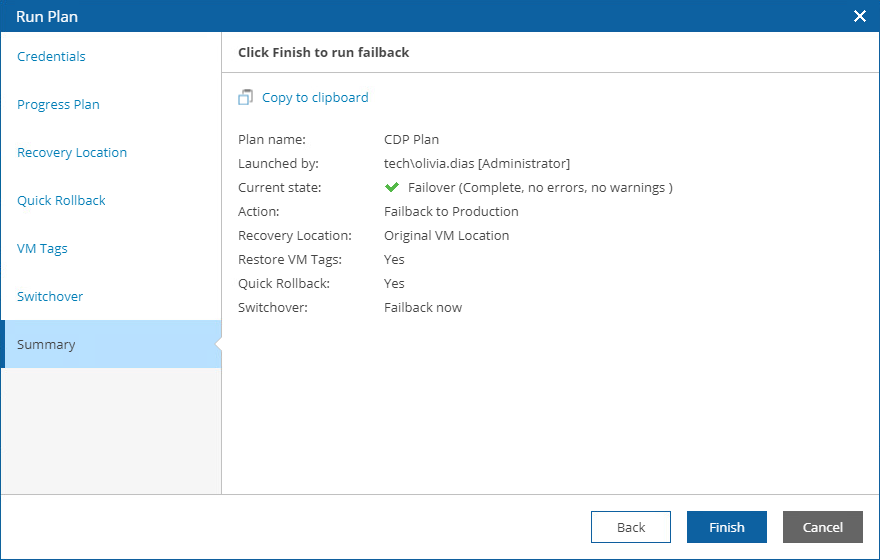Click the Original VM Location value
The image size is (880, 560).
click(446, 235)
